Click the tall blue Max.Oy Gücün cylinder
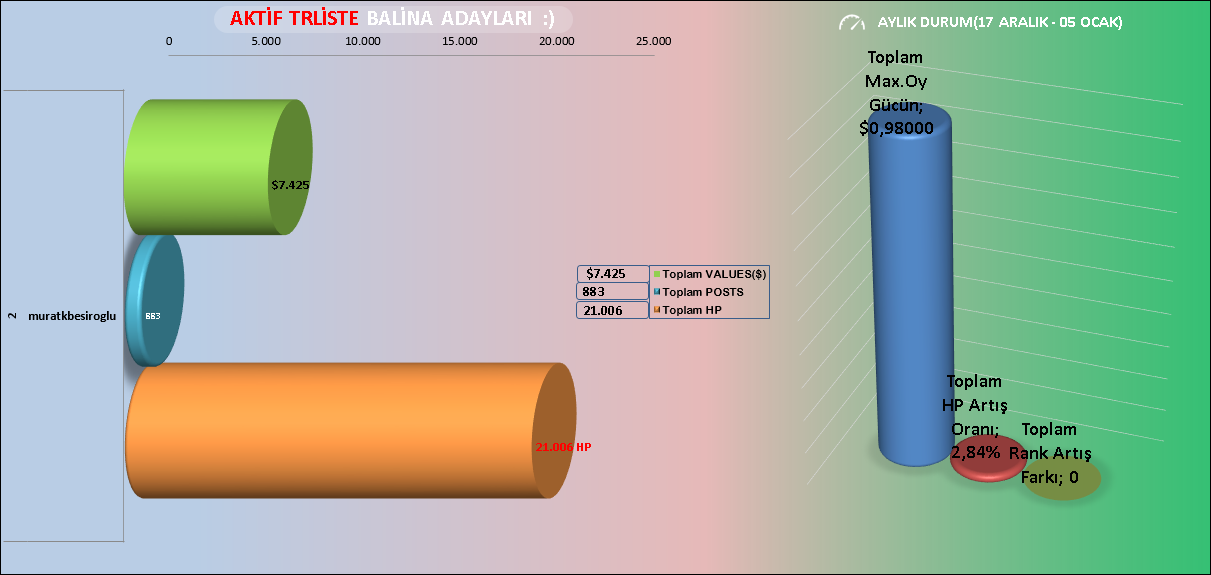This screenshot has width=1211, height=575. point(912,285)
